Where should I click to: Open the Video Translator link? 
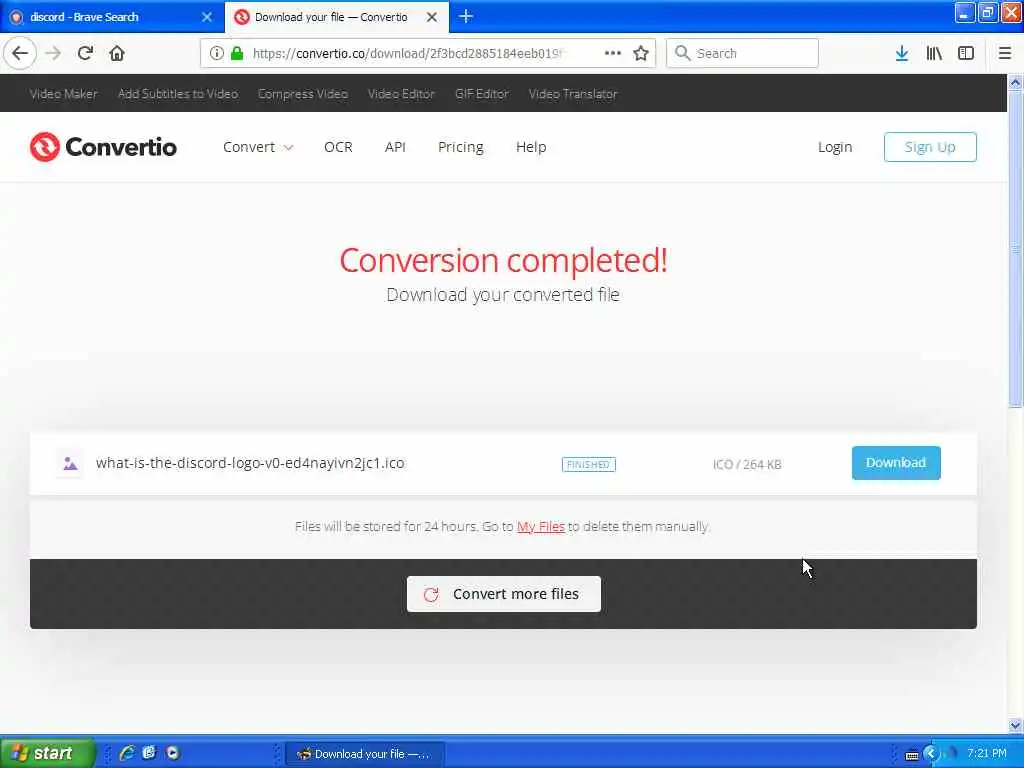click(x=573, y=93)
